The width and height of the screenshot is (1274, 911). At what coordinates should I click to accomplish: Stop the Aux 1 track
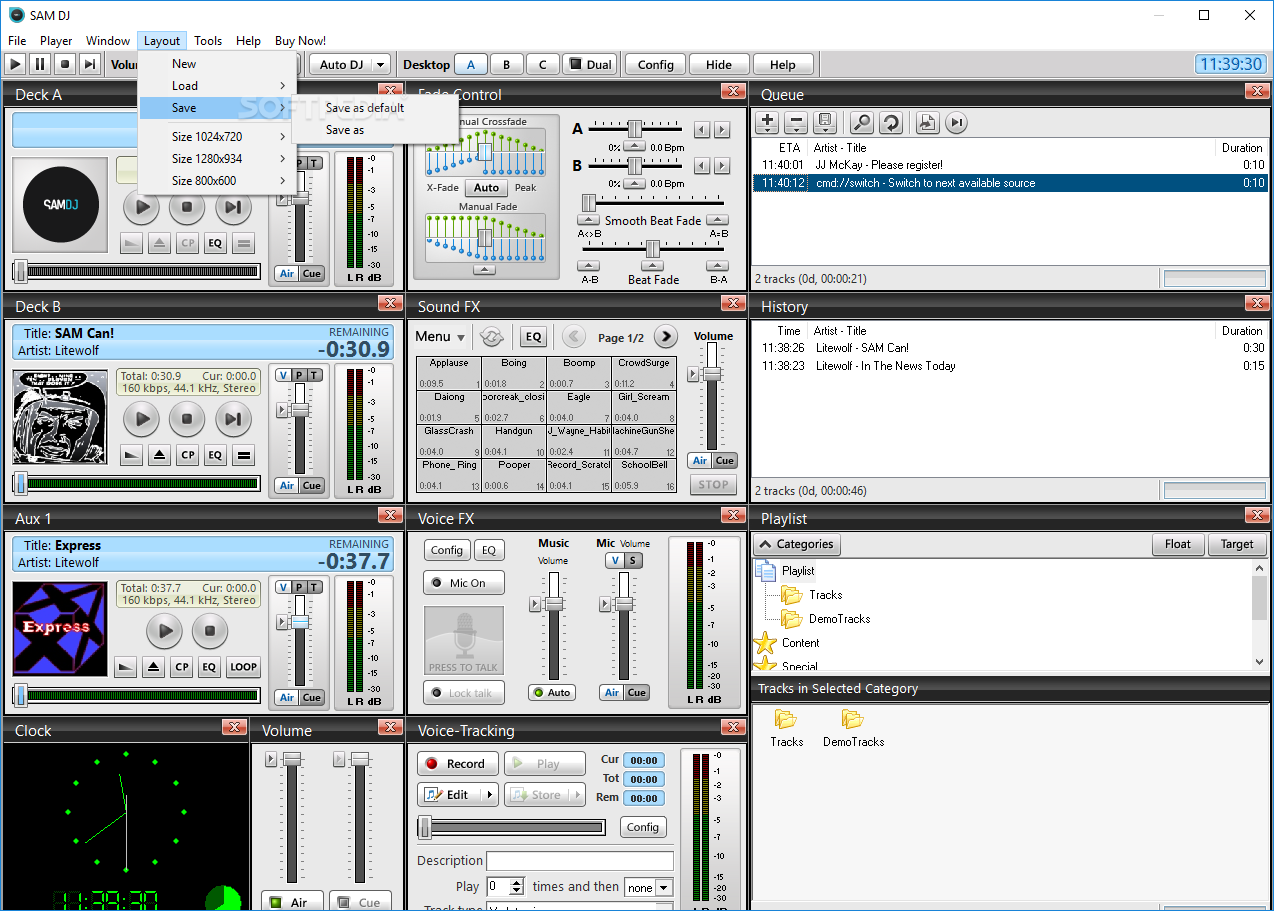210,631
